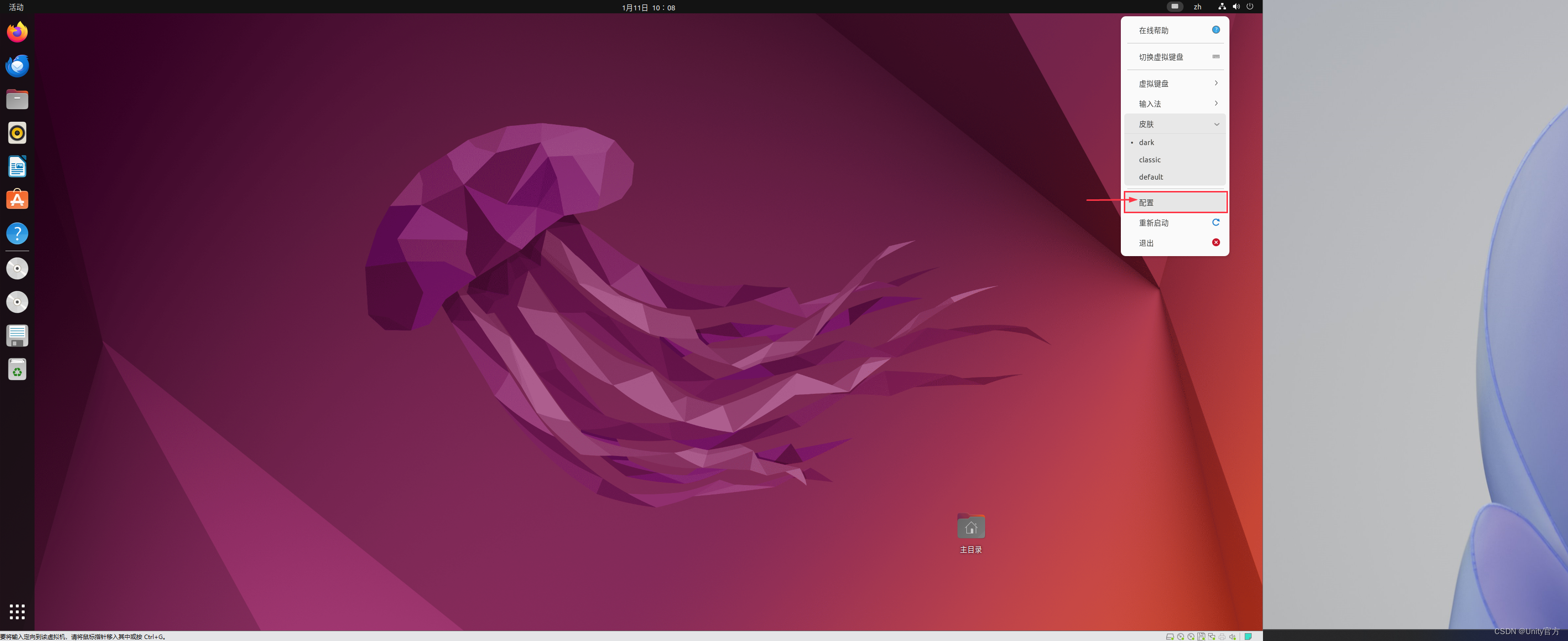The image size is (1568, 641).
Task: Select the default skin option
Action: 1150,177
